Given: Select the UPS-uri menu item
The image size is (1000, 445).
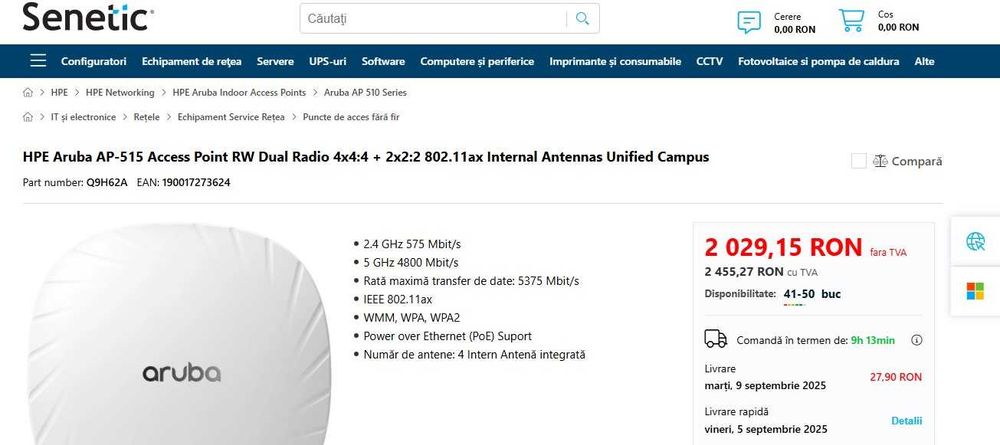Looking at the screenshot, I should point(328,61).
